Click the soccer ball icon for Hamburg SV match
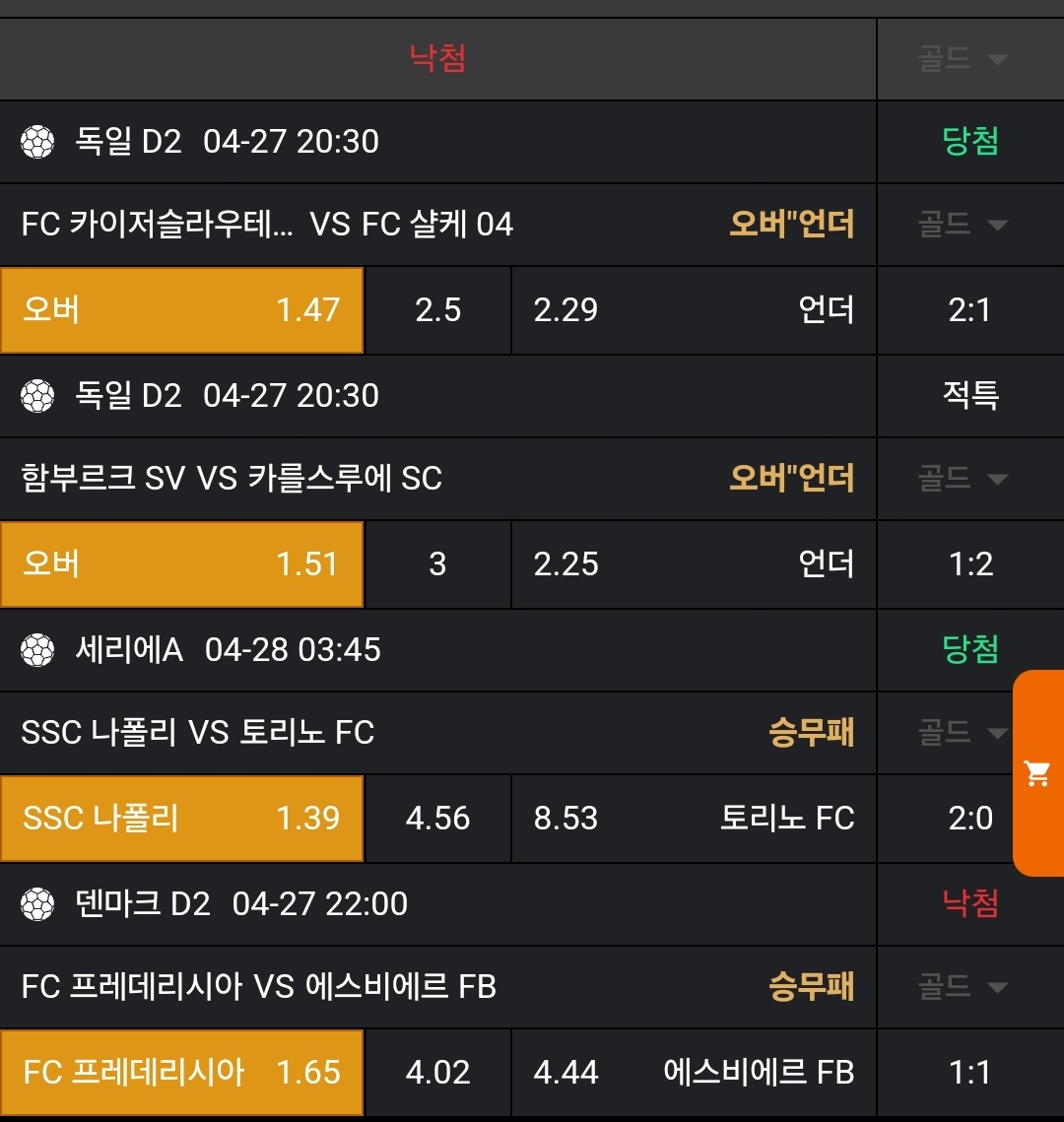Screen dimensions: 1064x1122 coord(37,396)
